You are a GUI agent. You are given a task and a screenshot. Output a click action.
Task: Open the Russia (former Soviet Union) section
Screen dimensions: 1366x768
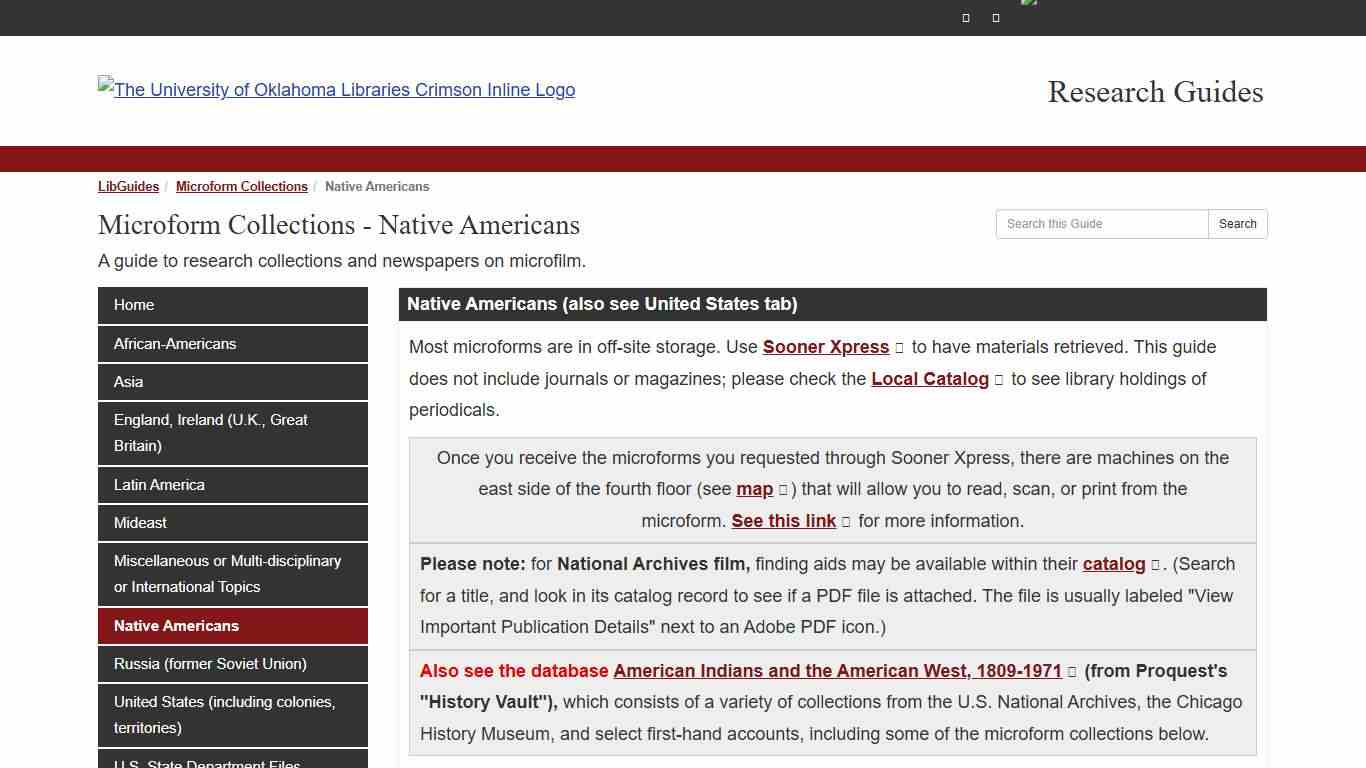(232, 663)
